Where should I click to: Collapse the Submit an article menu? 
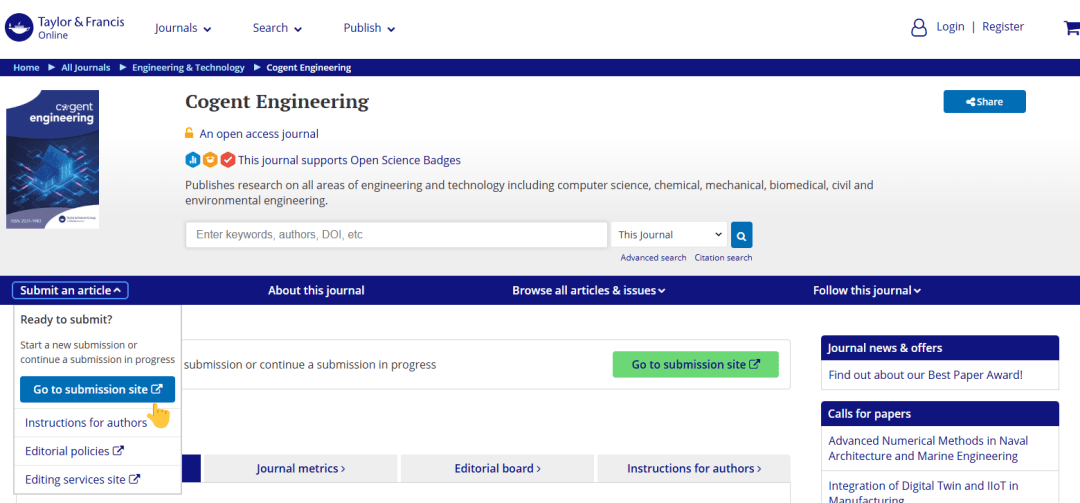(x=70, y=290)
